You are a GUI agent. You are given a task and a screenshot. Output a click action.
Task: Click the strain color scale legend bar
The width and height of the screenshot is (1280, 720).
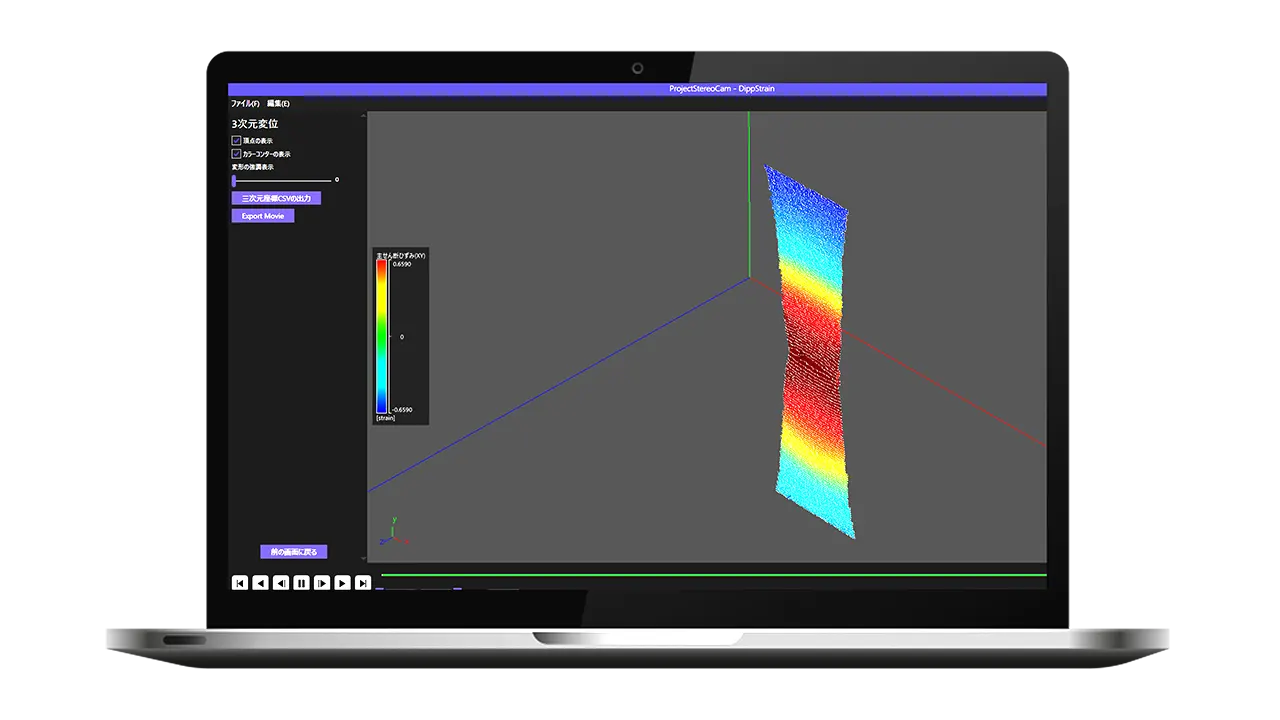[x=382, y=337]
